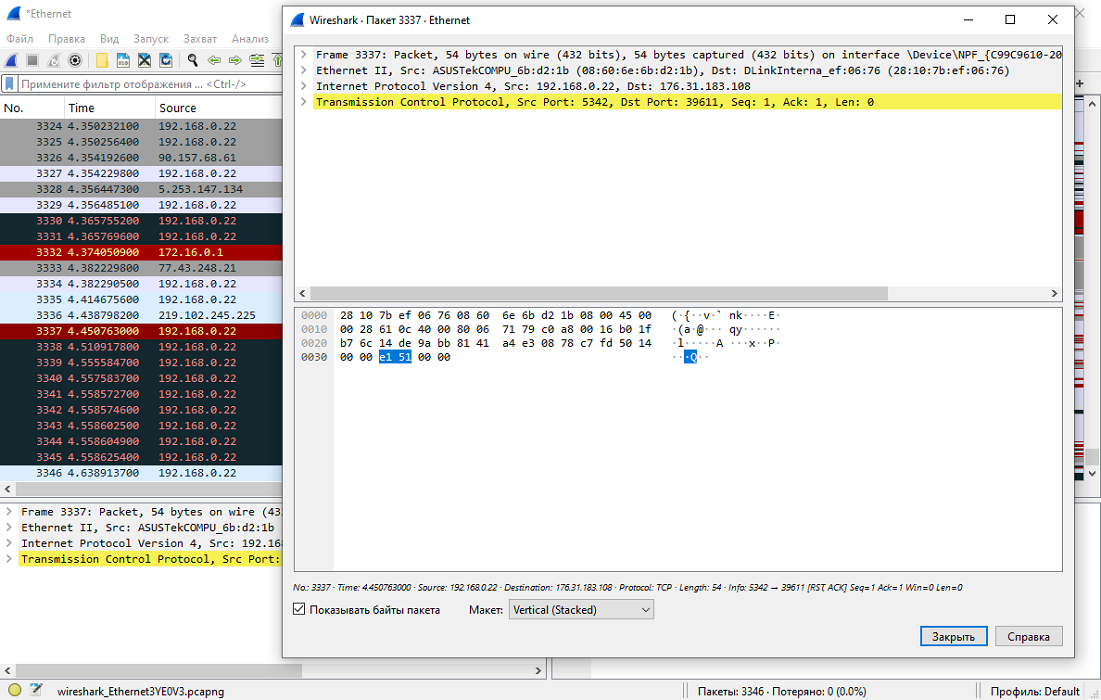Open the Файл menu
1101x700 pixels.
pyautogui.click(x=20, y=39)
